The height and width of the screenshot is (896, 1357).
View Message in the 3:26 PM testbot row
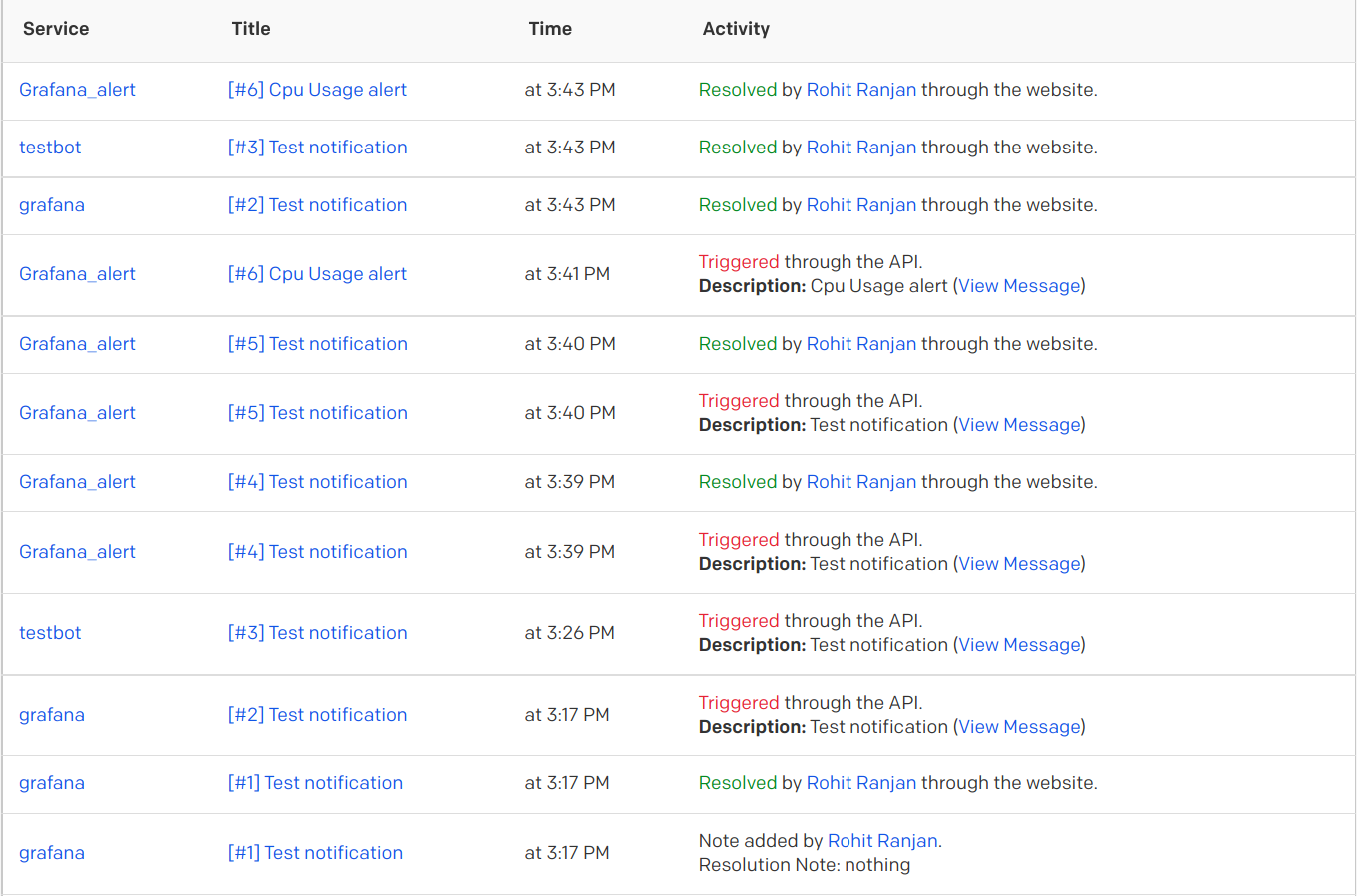click(1019, 645)
